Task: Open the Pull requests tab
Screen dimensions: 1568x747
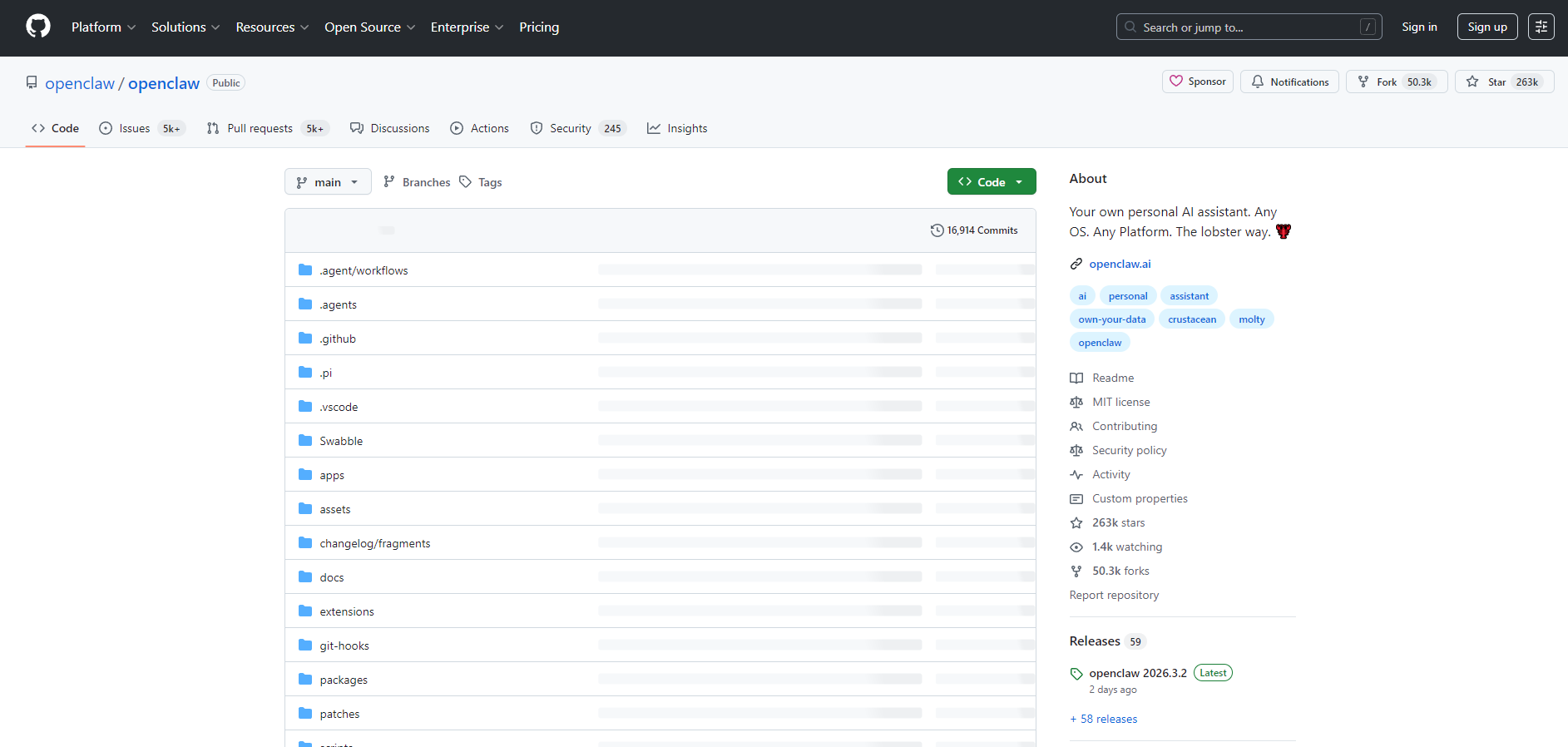Action: point(268,128)
